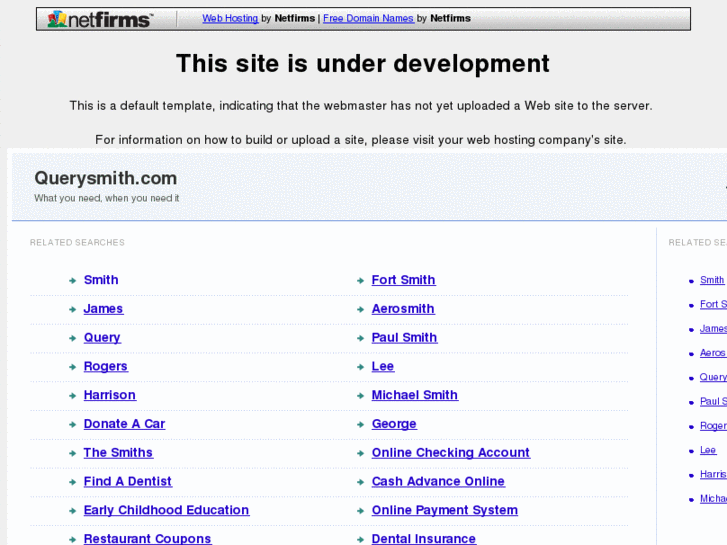
Task: Open the Paul Smith link in main list
Action: 404,338
